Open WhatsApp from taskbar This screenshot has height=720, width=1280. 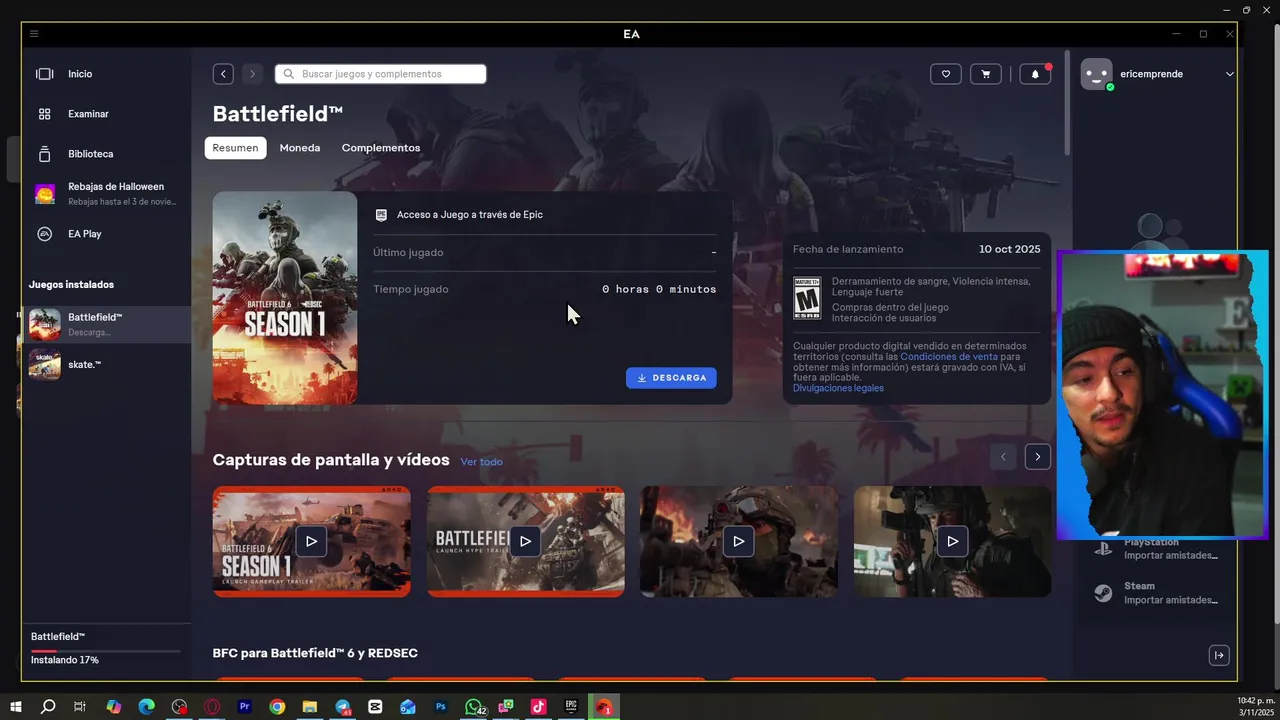pyautogui.click(x=474, y=707)
